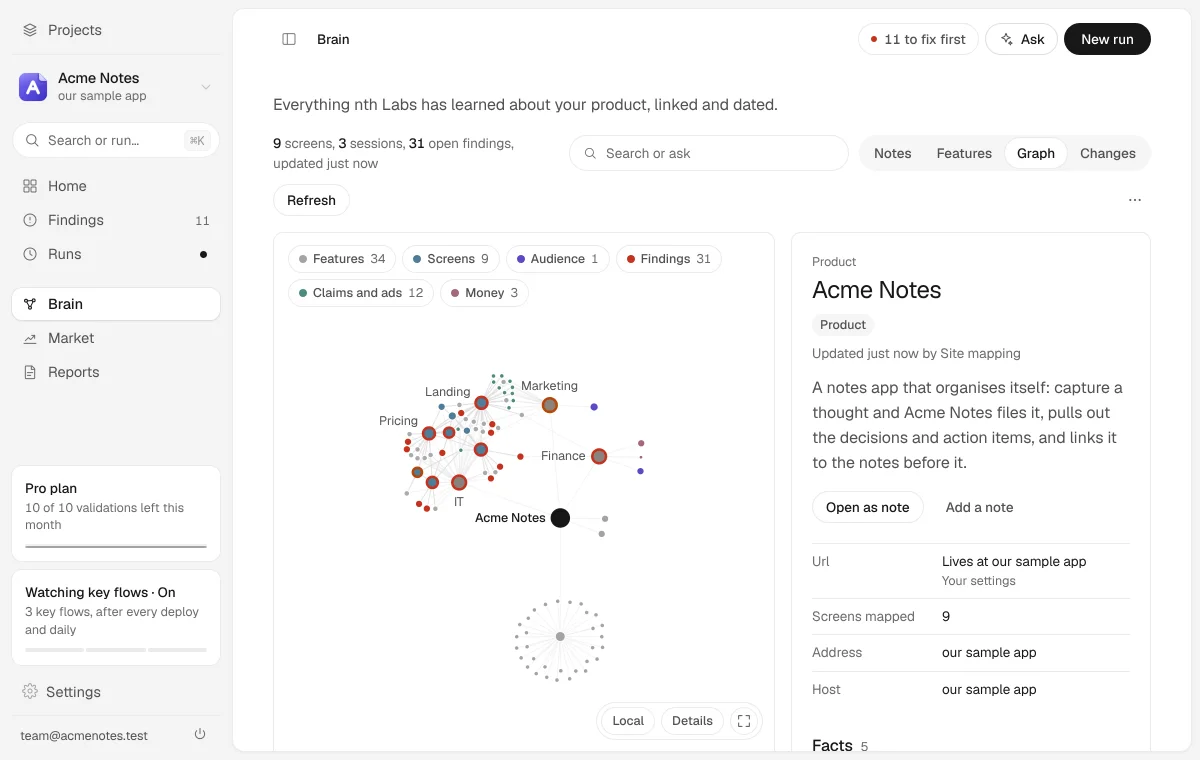Click the Pro plan validations progress bar
1200x760 pixels.
pyautogui.click(x=116, y=547)
